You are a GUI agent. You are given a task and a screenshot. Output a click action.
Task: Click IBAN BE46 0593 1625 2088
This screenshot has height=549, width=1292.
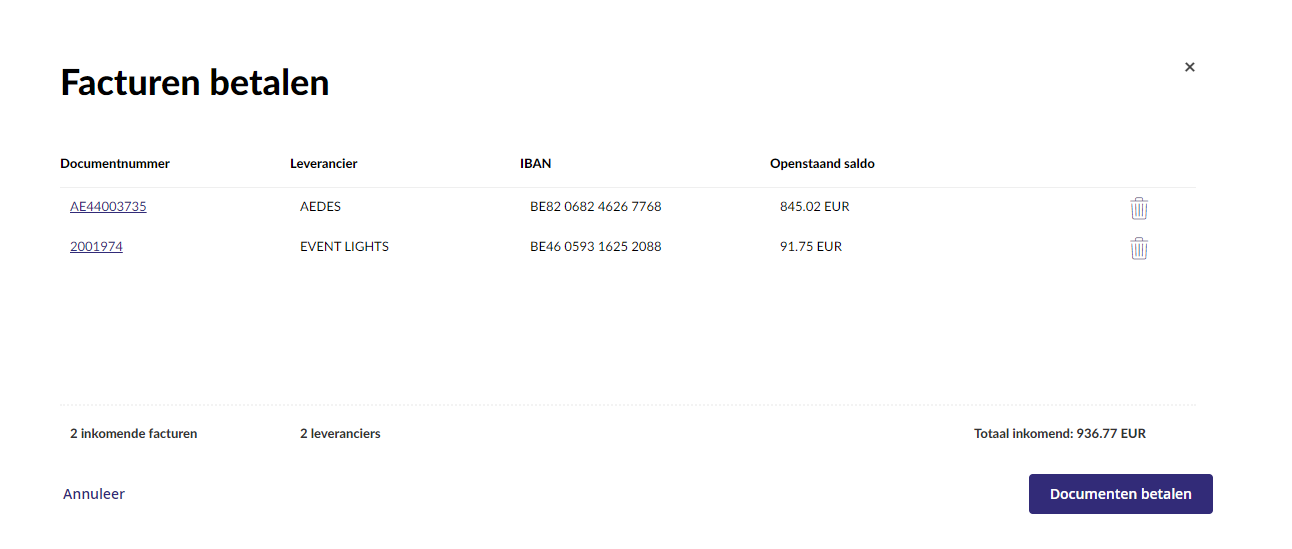click(x=596, y=247)
